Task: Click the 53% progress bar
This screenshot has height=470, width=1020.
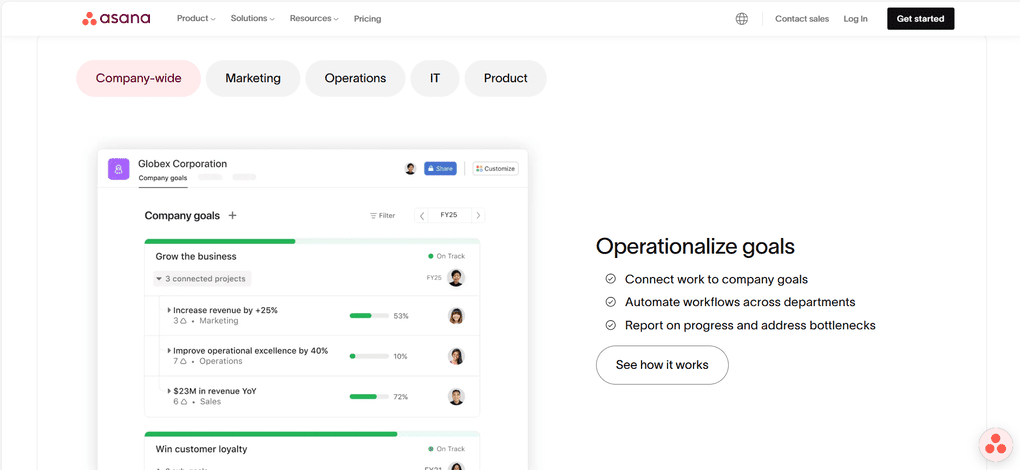Action: (369, 316)
